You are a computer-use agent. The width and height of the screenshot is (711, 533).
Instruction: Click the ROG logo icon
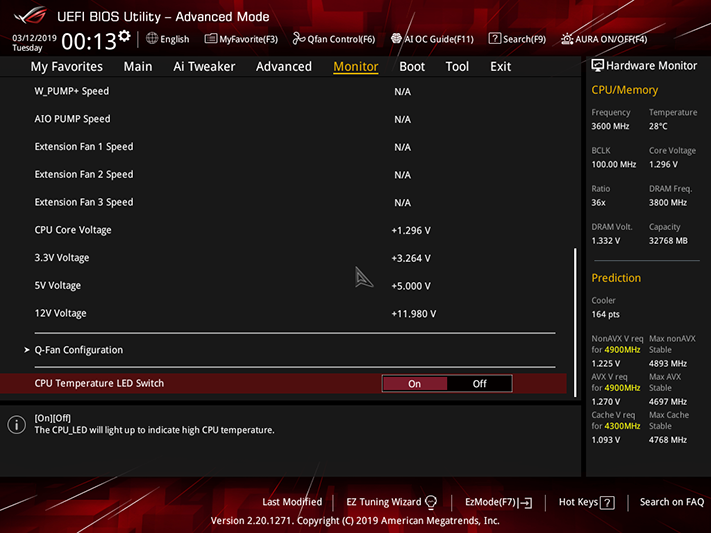(30, 16)
